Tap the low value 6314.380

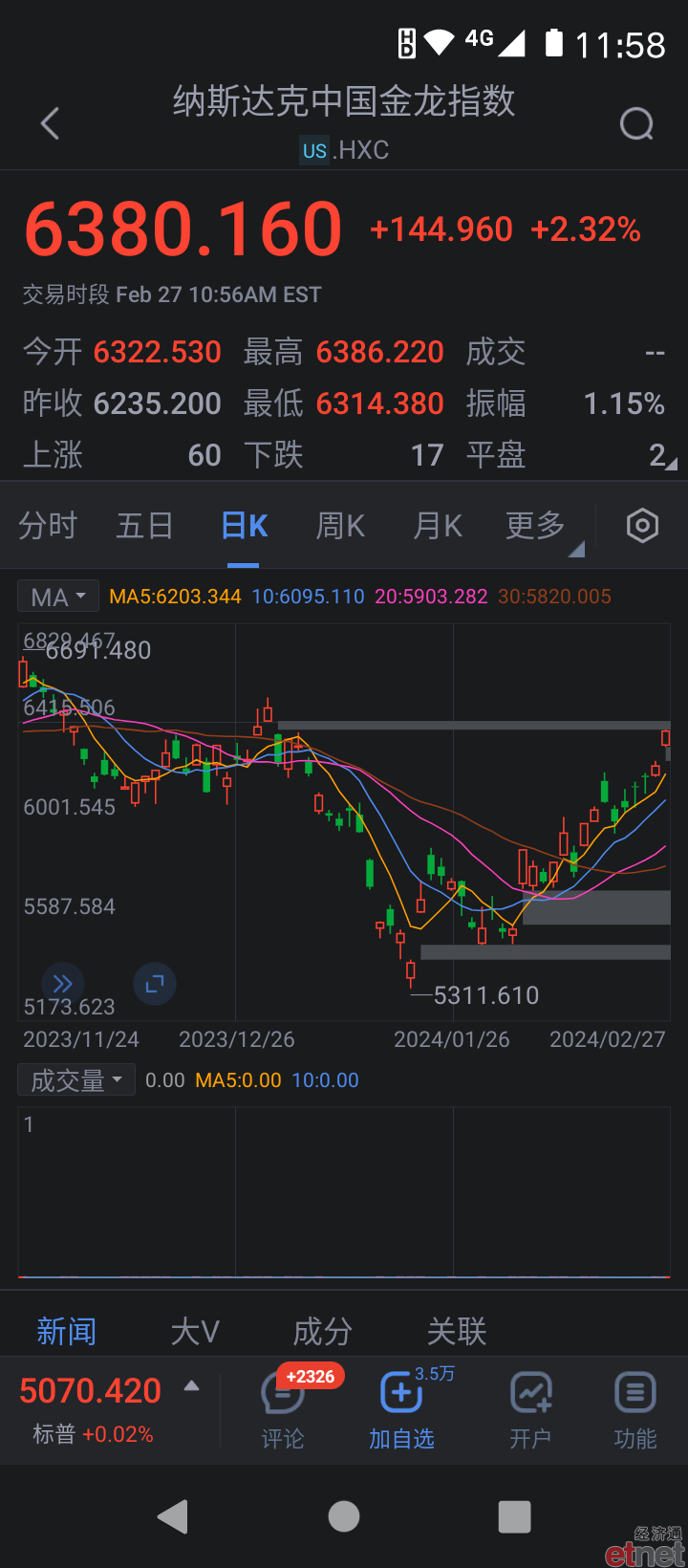pyautogui.click(x=380, y=403)
